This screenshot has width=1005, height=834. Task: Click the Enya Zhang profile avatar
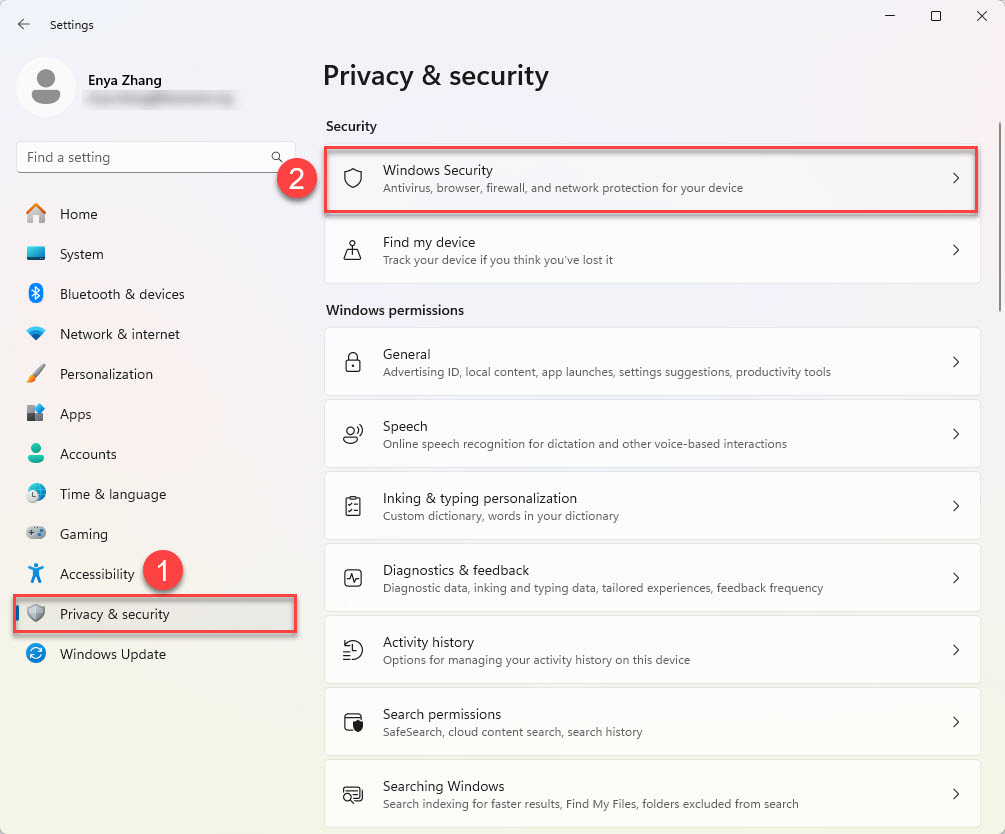click(45, 87)
